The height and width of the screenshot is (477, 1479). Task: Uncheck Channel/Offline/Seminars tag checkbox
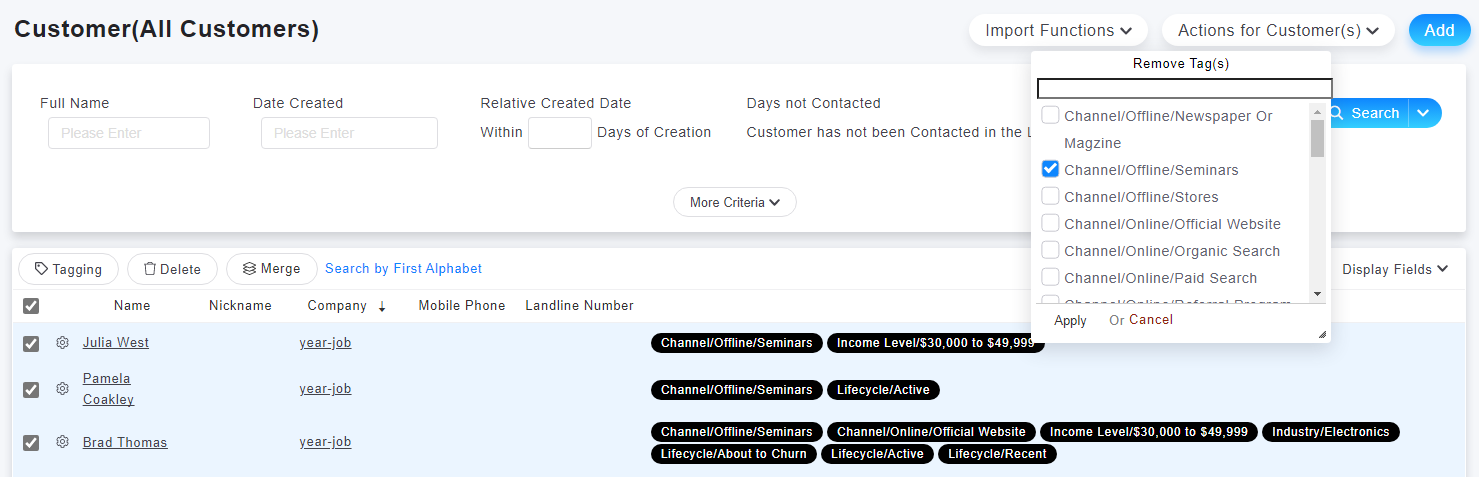click(x=1050, y=169)
